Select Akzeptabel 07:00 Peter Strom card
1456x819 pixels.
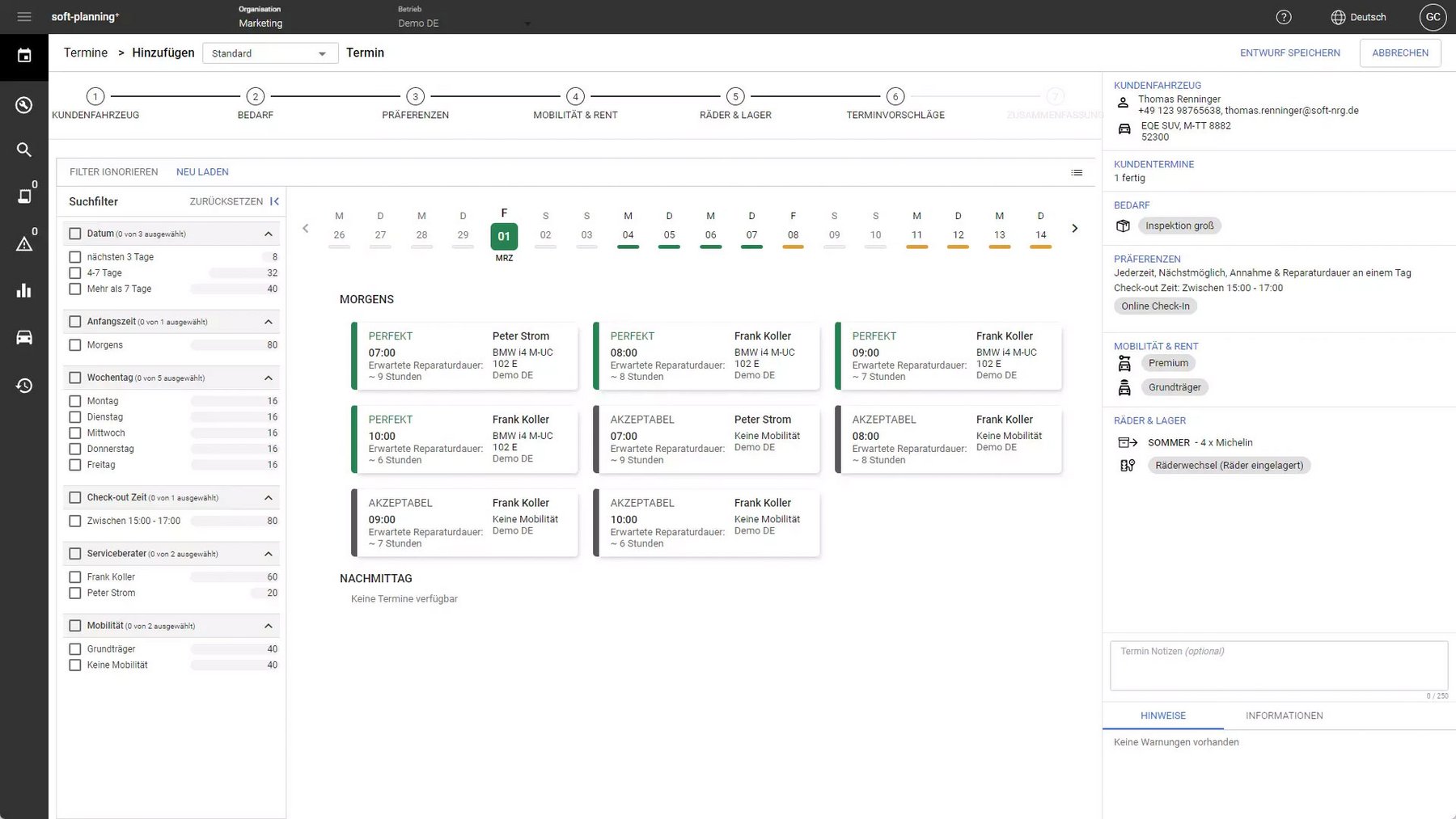(707, 439)
